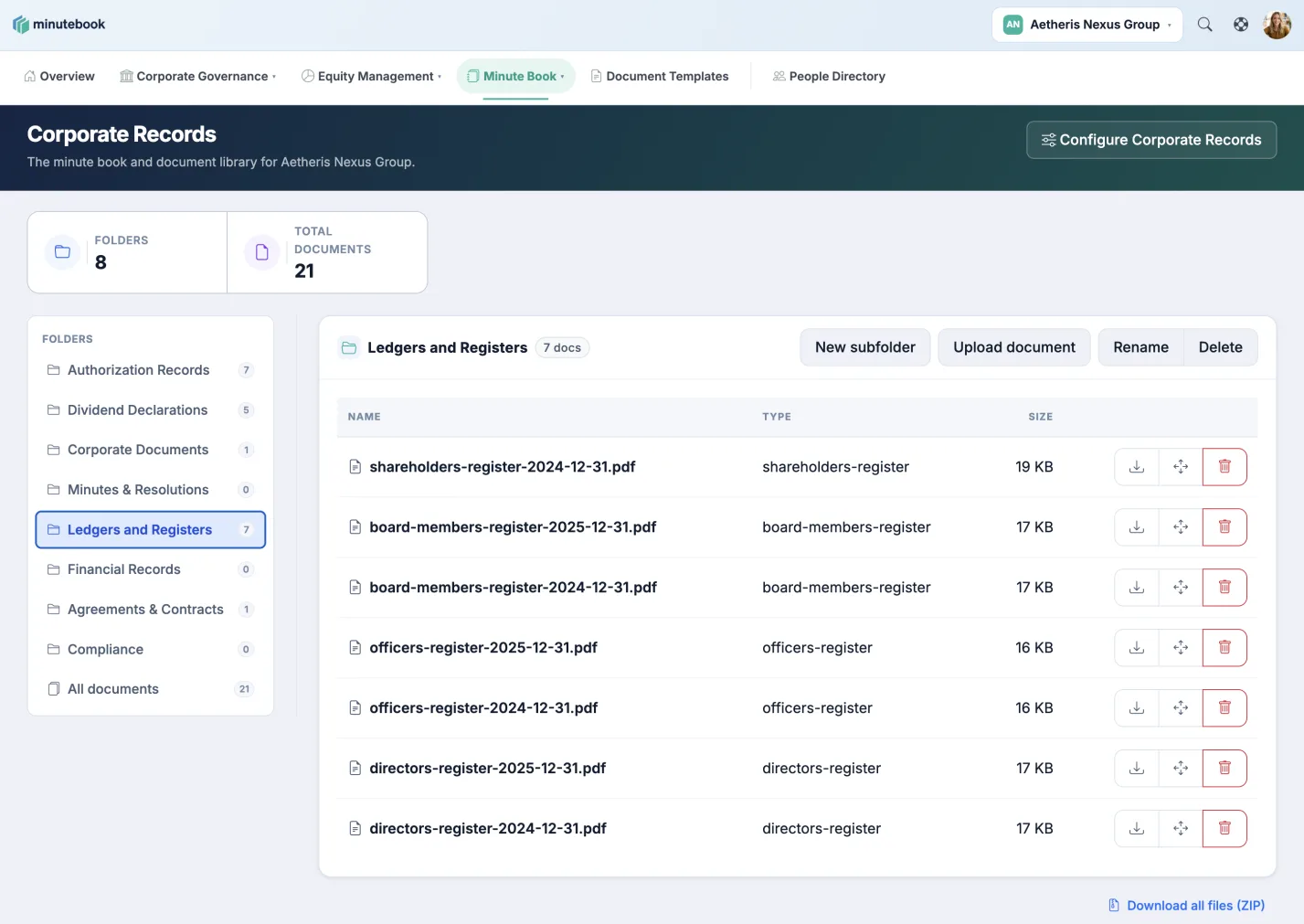Screen dimensions: 1304x924
Task: Download officers-register-2025-12-31.pdf
Action: coord(1137,648)
